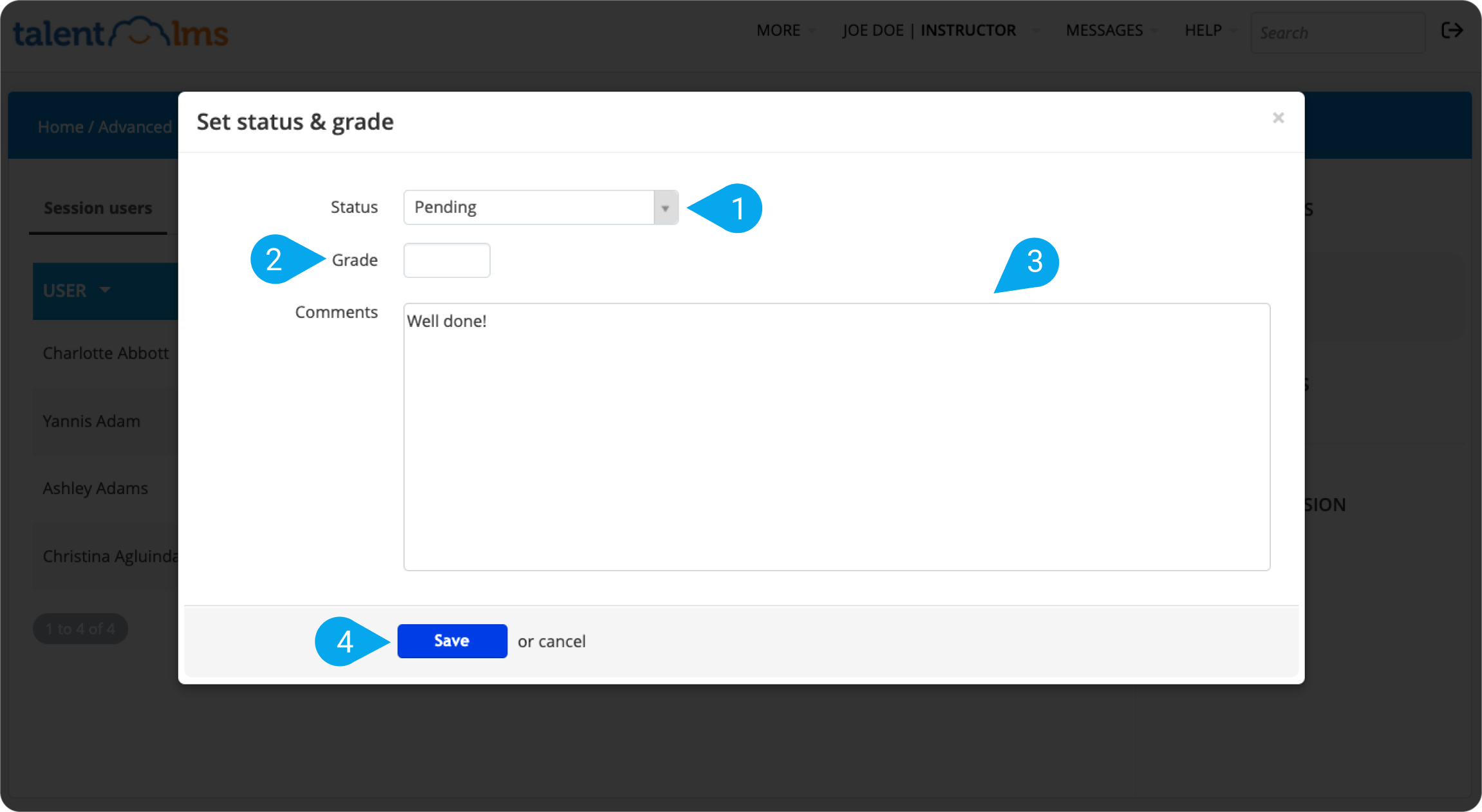
Task: Open the Status dropdown showing Pending
Action: [541, 207]
